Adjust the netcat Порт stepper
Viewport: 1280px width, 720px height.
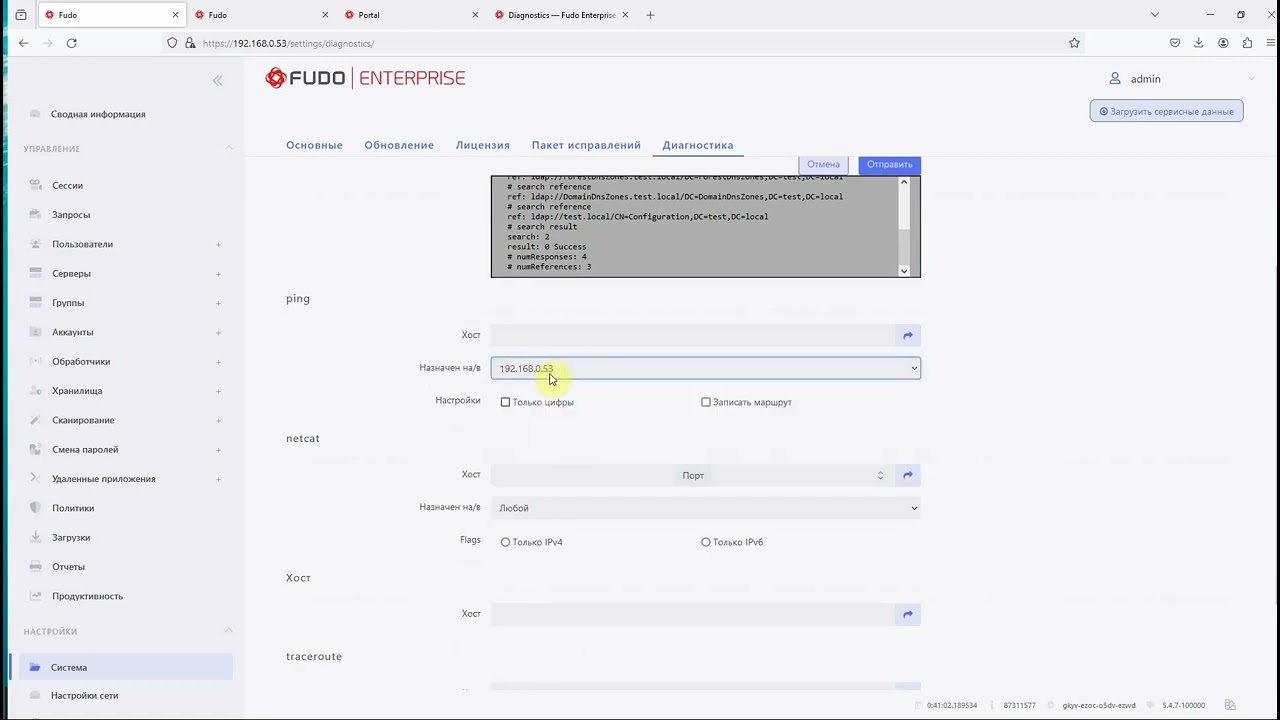880,475
